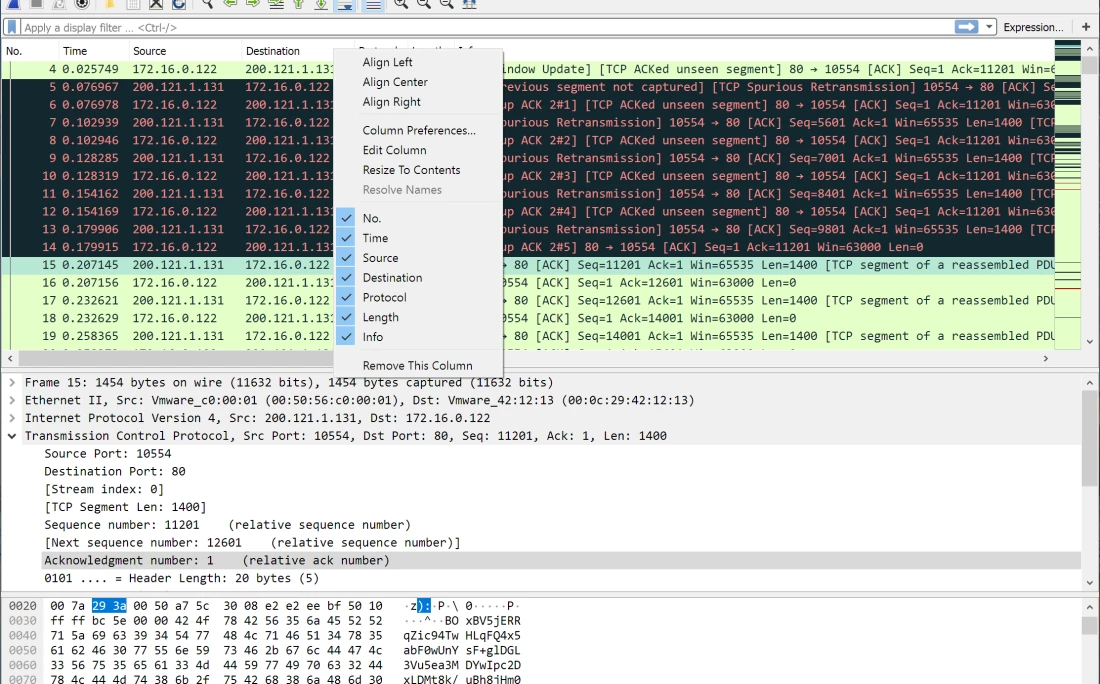The image size is (1100, 684).
Task: Click the Zoom In toolbar icon
Action: pyautogui.click(x=400, y=4)
